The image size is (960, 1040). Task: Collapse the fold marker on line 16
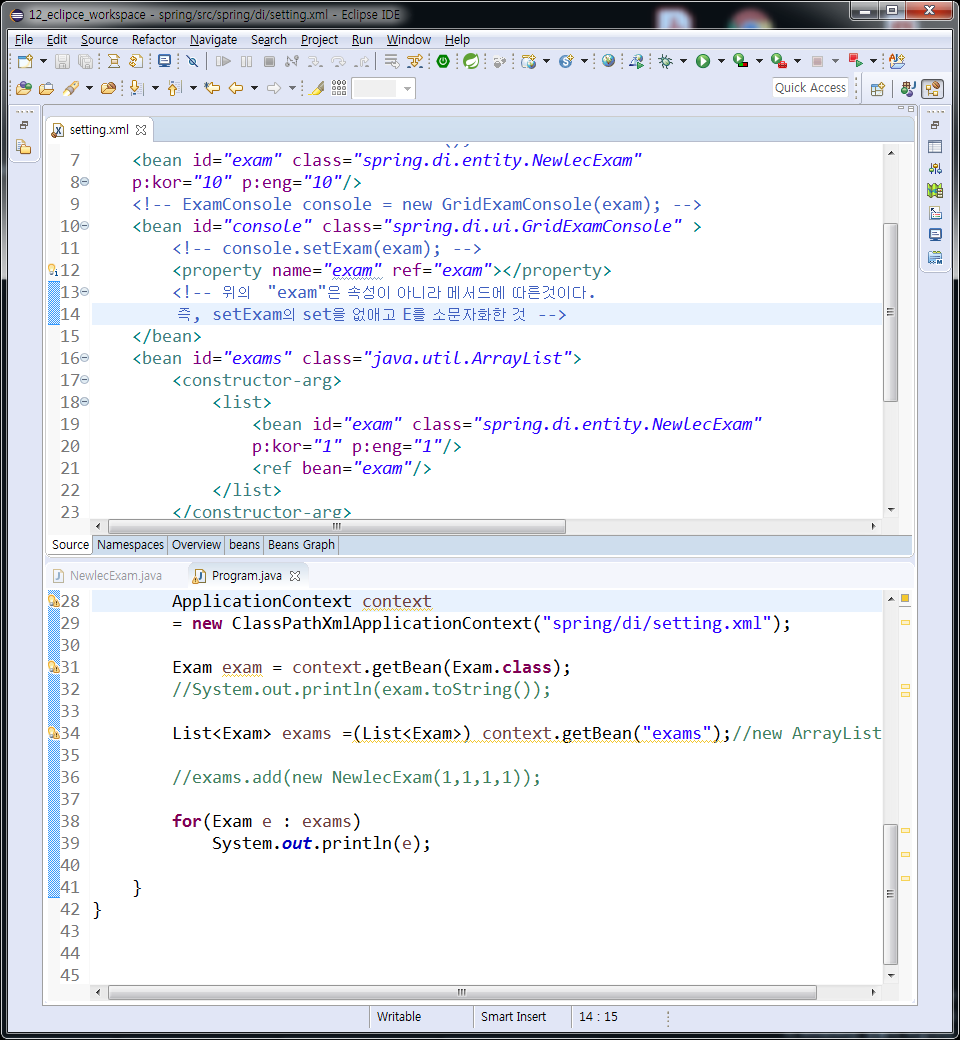pos(85,358)
